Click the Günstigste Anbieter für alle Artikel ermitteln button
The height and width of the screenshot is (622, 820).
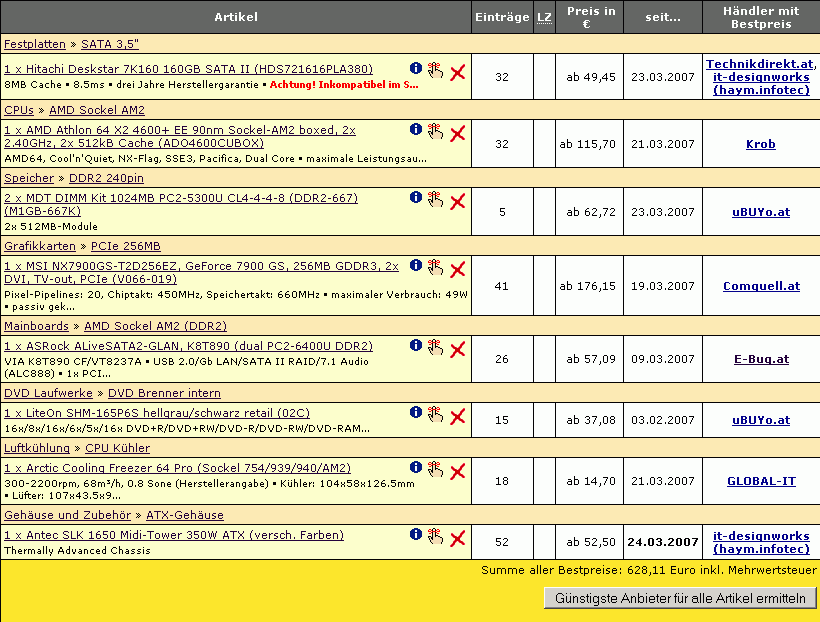[x=680, y=598]
